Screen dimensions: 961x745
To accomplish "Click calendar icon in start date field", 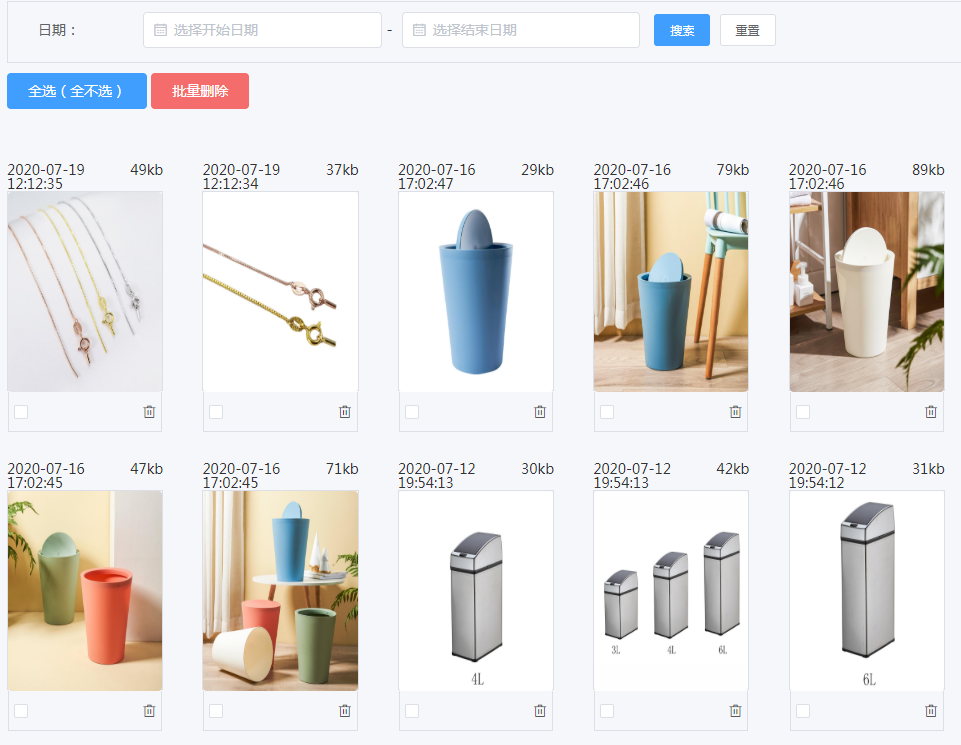I will (160, 30).
